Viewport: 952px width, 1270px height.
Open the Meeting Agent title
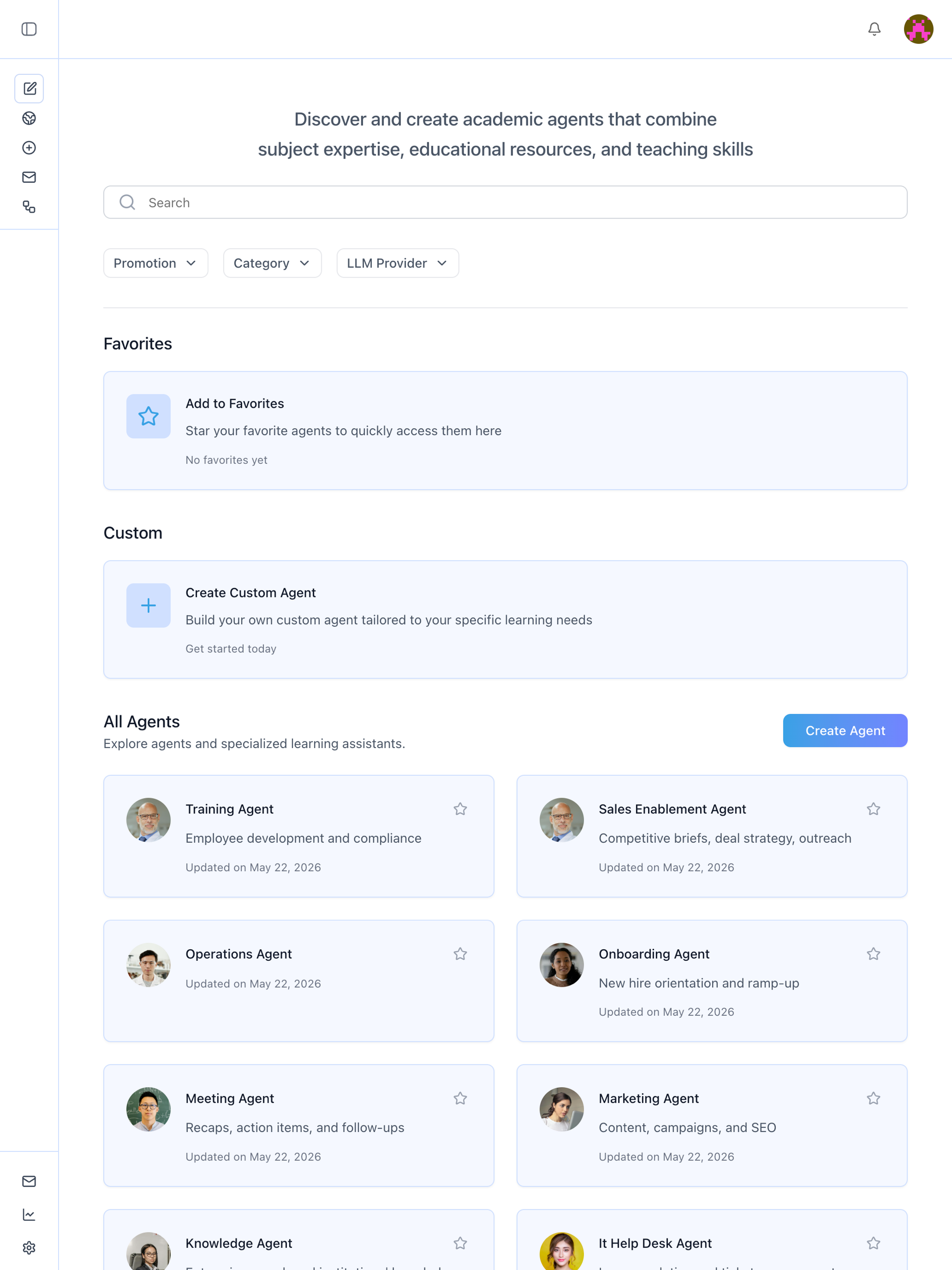coord(230,1098)
